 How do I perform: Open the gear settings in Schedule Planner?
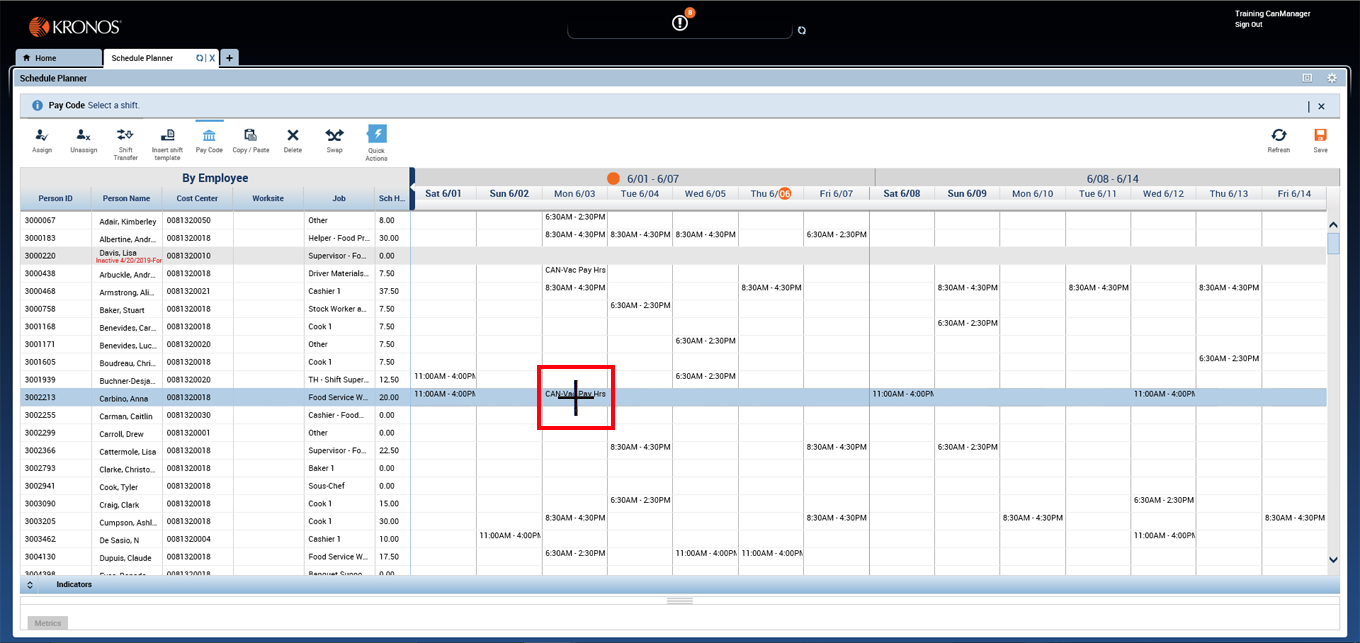(1331, 78)
